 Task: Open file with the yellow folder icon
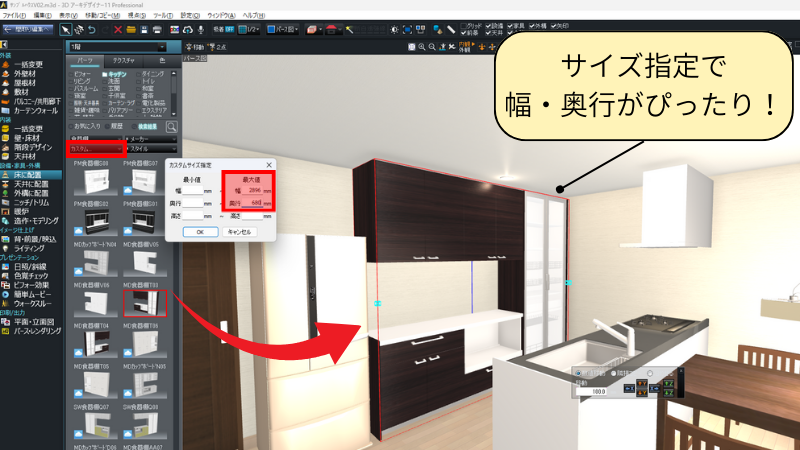(131, 30)
